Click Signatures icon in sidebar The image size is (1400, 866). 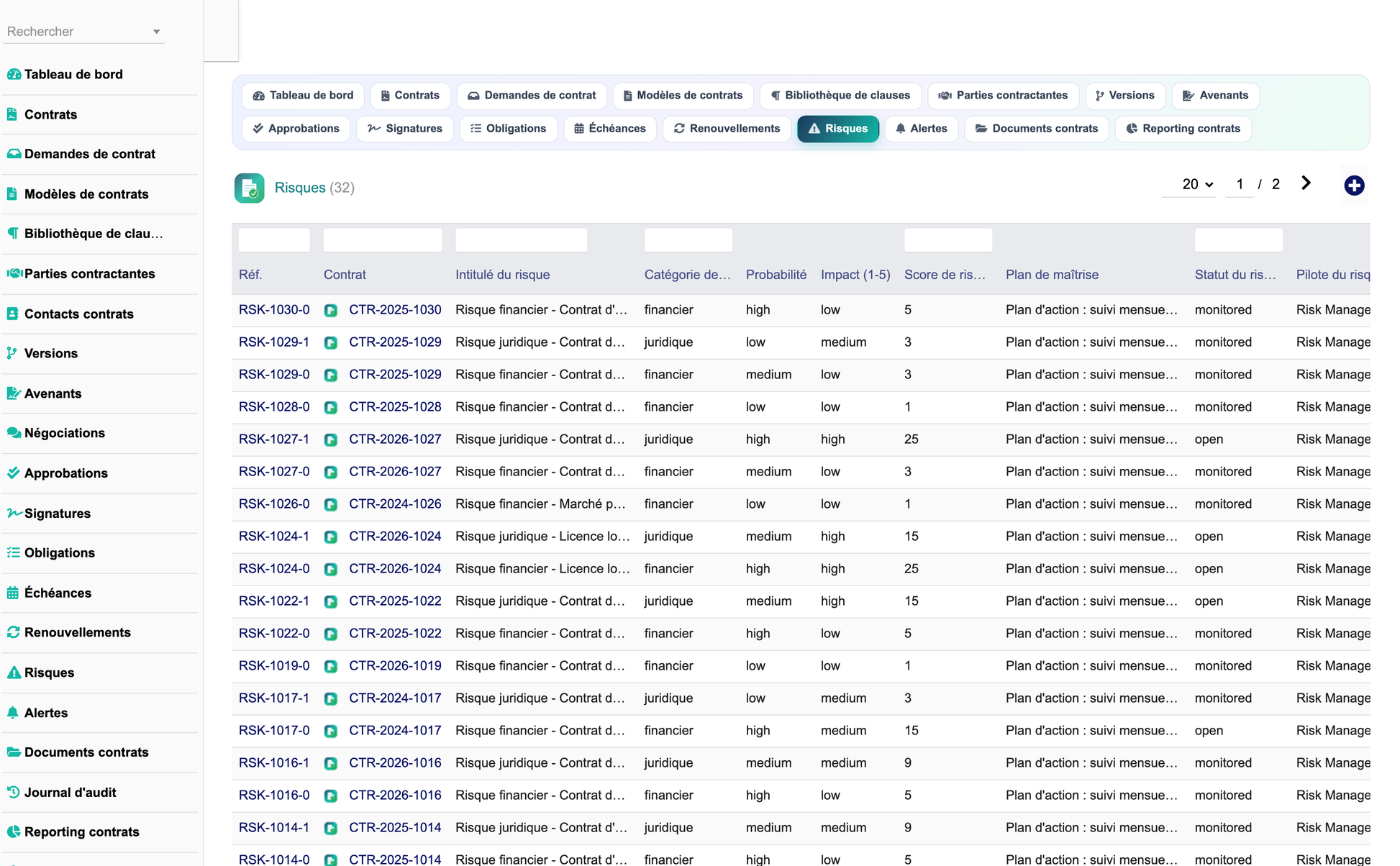pos(14,513)
